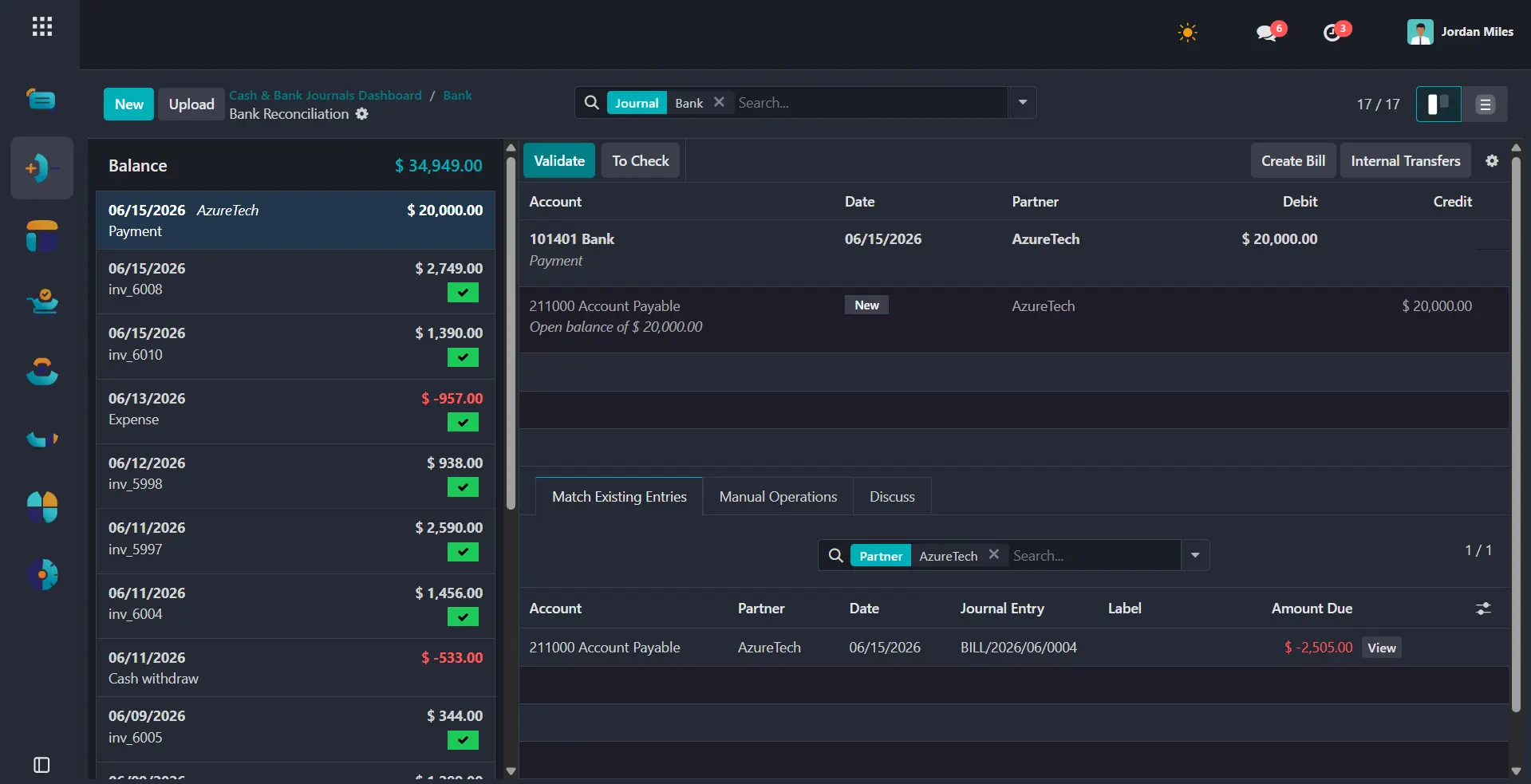Click the green checkmark on the Expense line
Viewport: 1531px width, 784px height.
(463, 422)
